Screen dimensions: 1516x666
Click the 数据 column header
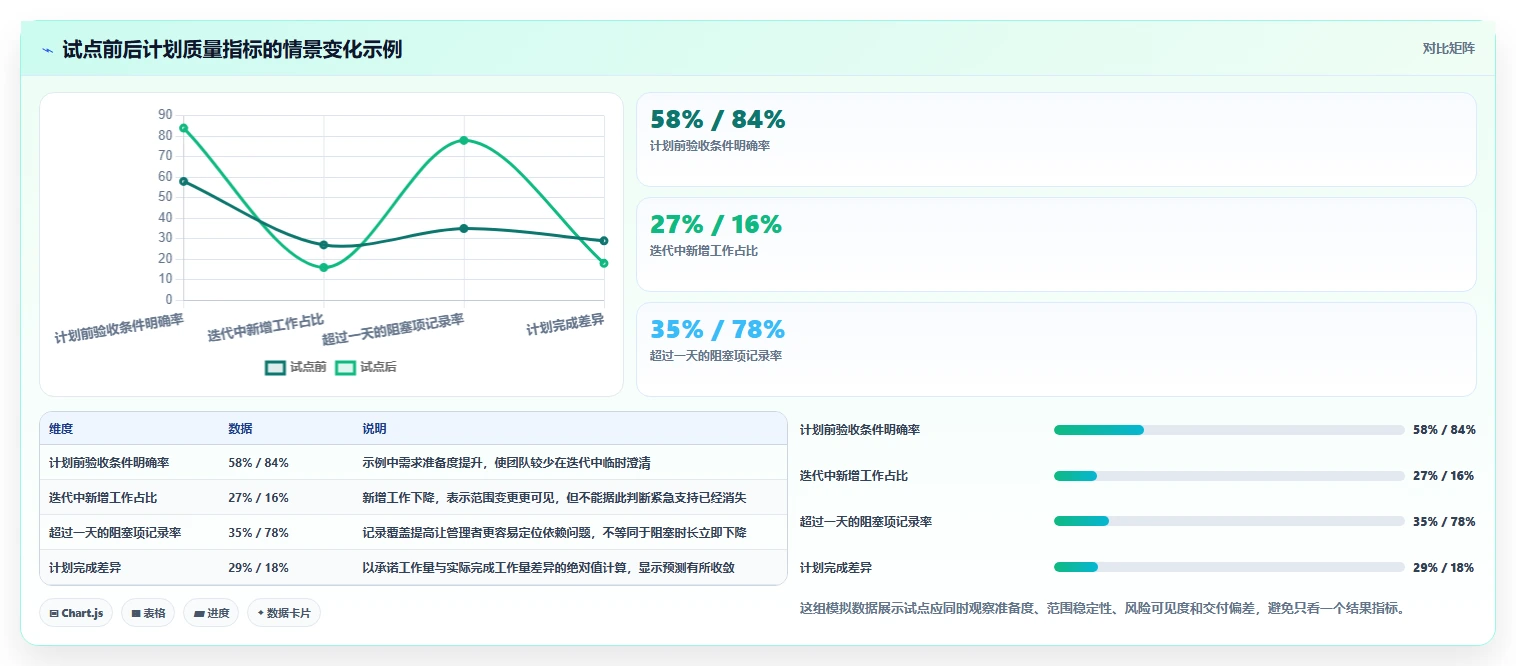click(x=240, y=429)
